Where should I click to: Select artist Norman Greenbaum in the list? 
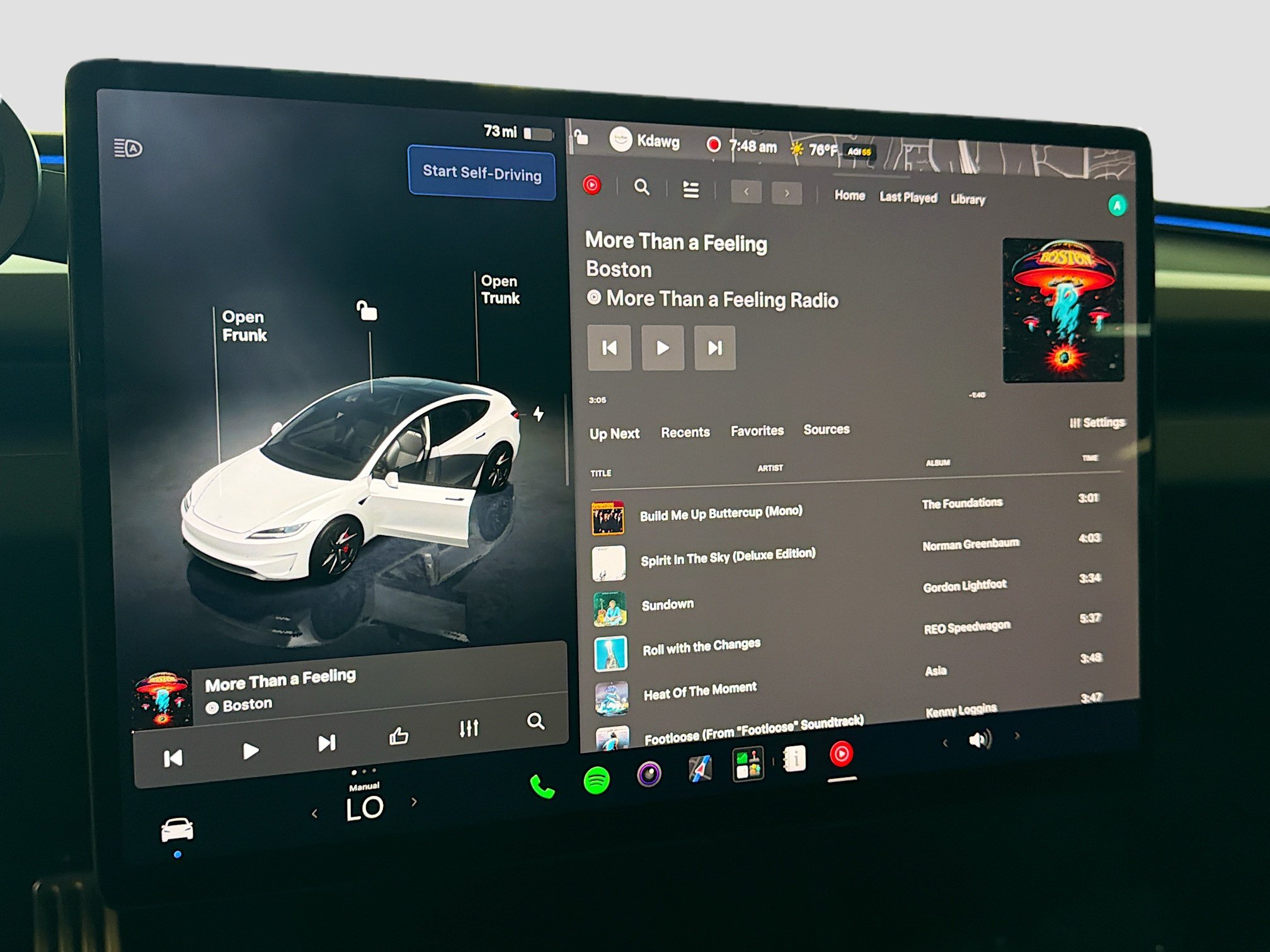(x=971, y=544)
